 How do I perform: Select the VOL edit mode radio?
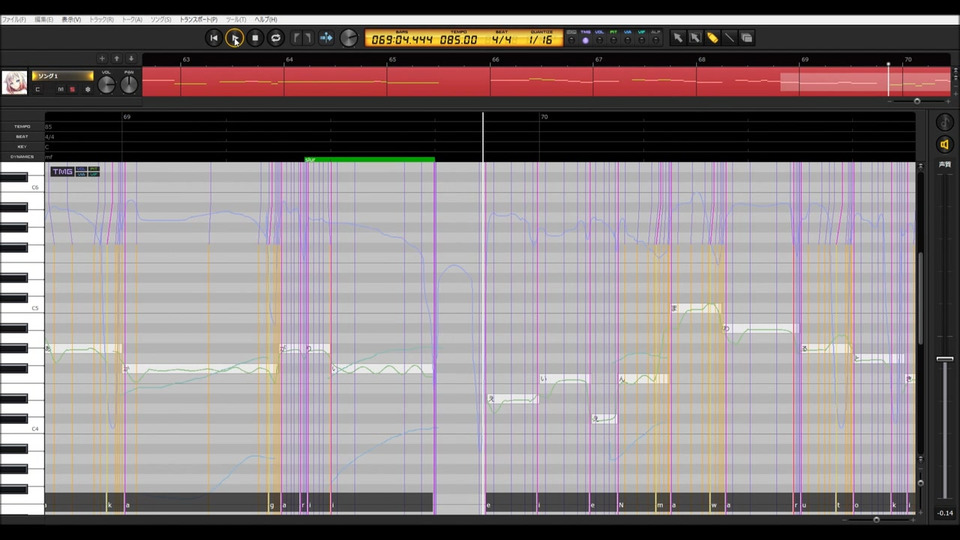tap(599, 40)
